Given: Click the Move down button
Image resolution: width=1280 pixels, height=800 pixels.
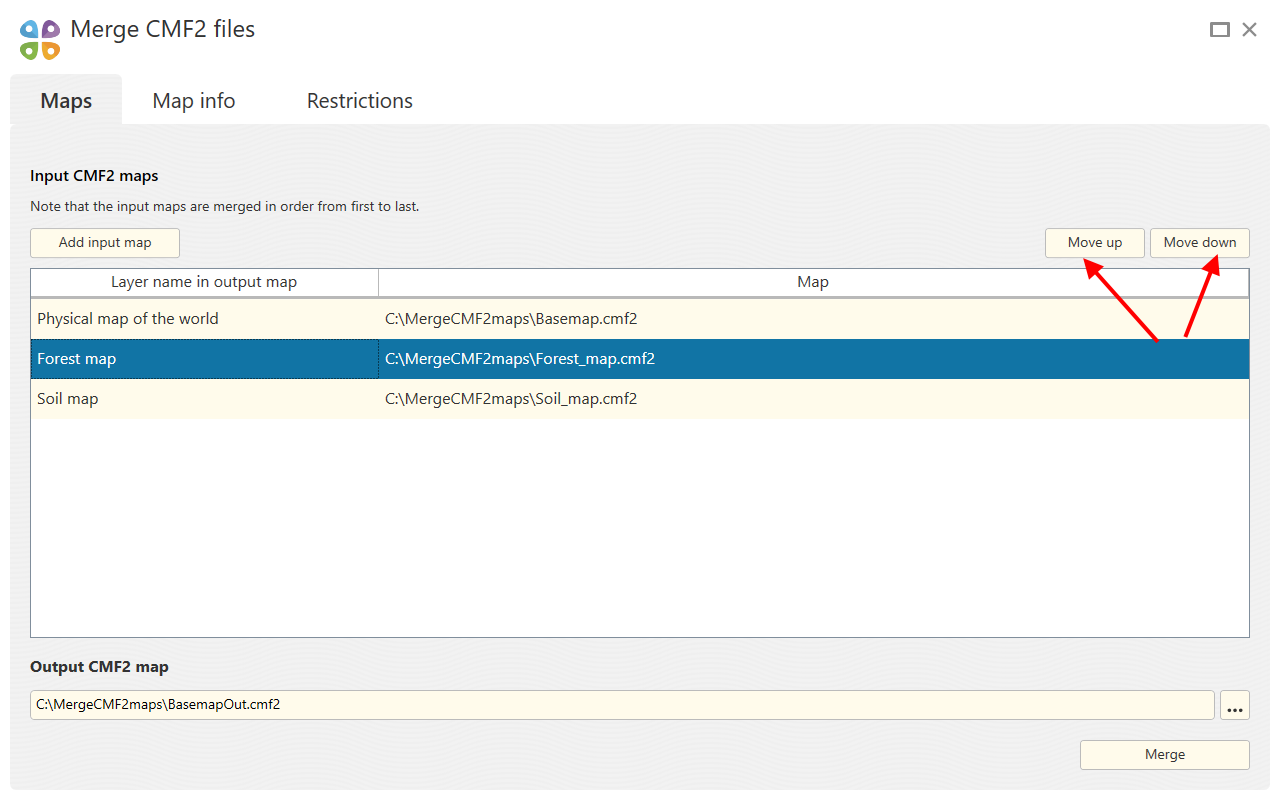Looking at the screenshot, I should (x=1200, y=243).
